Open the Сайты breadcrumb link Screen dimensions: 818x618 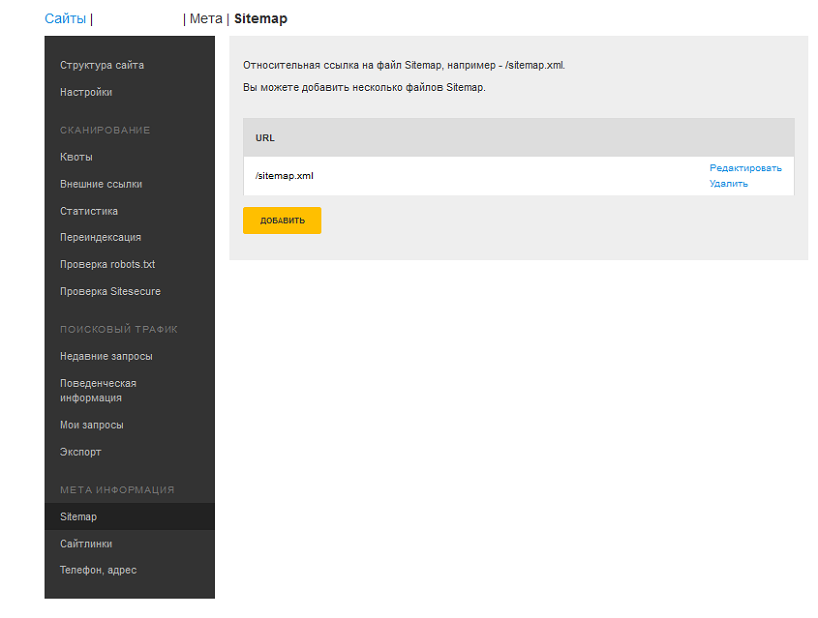click(x=65, y=19)
